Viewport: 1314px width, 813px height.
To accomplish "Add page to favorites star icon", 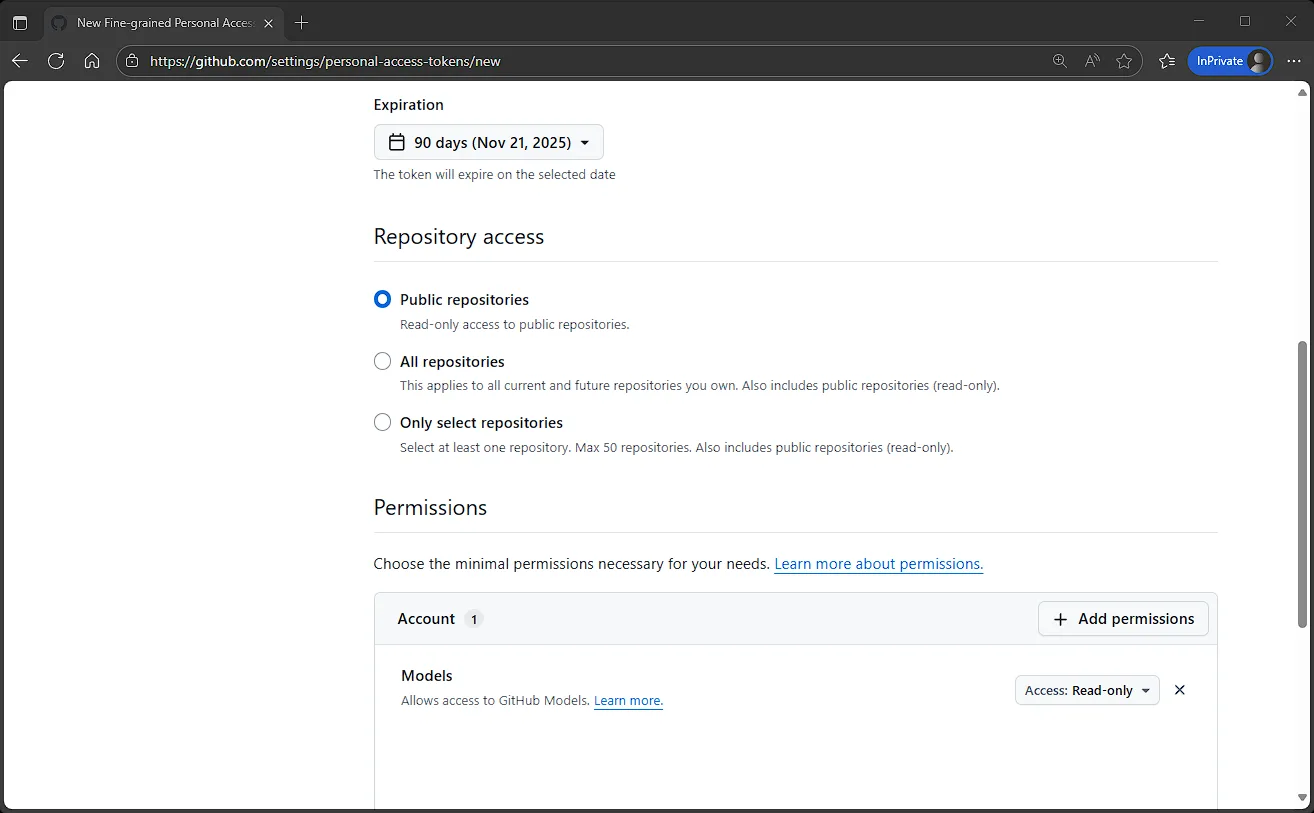I will click(1124, 61).
